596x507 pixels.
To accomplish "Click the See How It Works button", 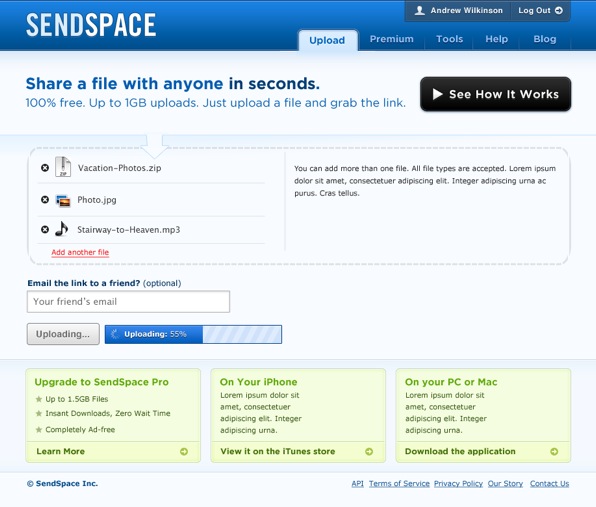I will click(x=495, y=94).
